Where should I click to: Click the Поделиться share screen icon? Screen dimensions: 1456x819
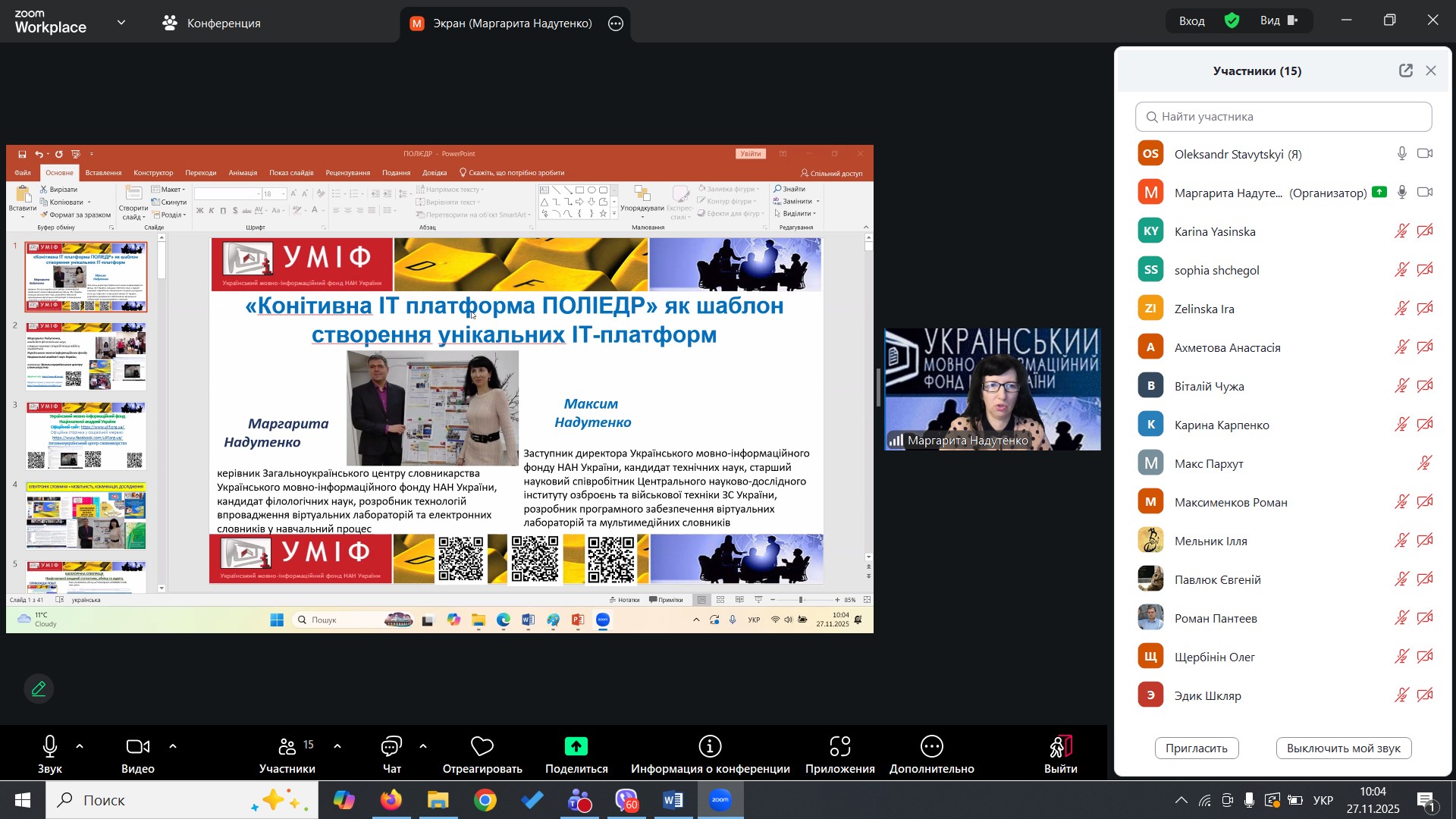pos(576,748)
